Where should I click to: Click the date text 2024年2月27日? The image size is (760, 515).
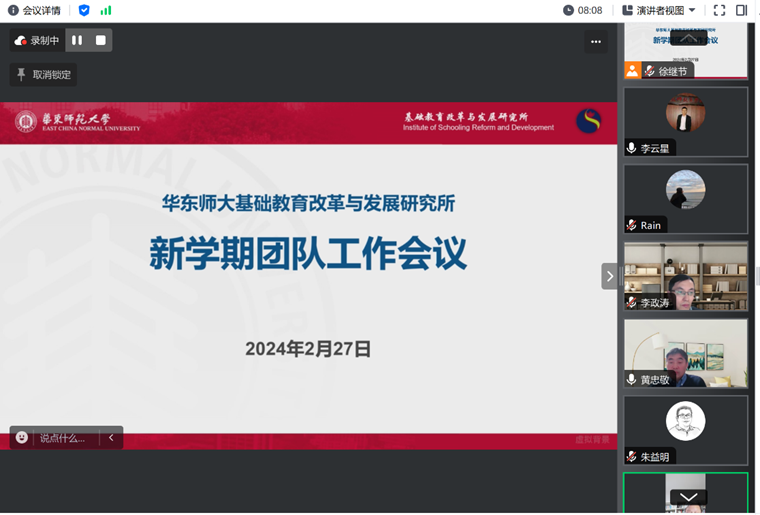(308, 349)
